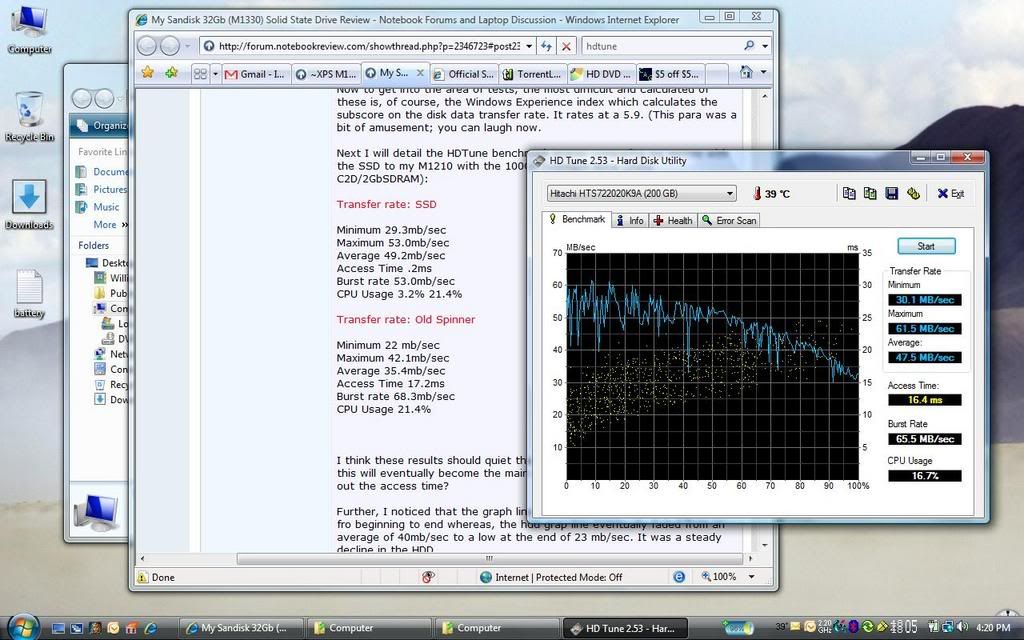The height and width of the screenshot is (640, 1024).
Task: Click the hdtune search box
Action: (x=661, y=46)
